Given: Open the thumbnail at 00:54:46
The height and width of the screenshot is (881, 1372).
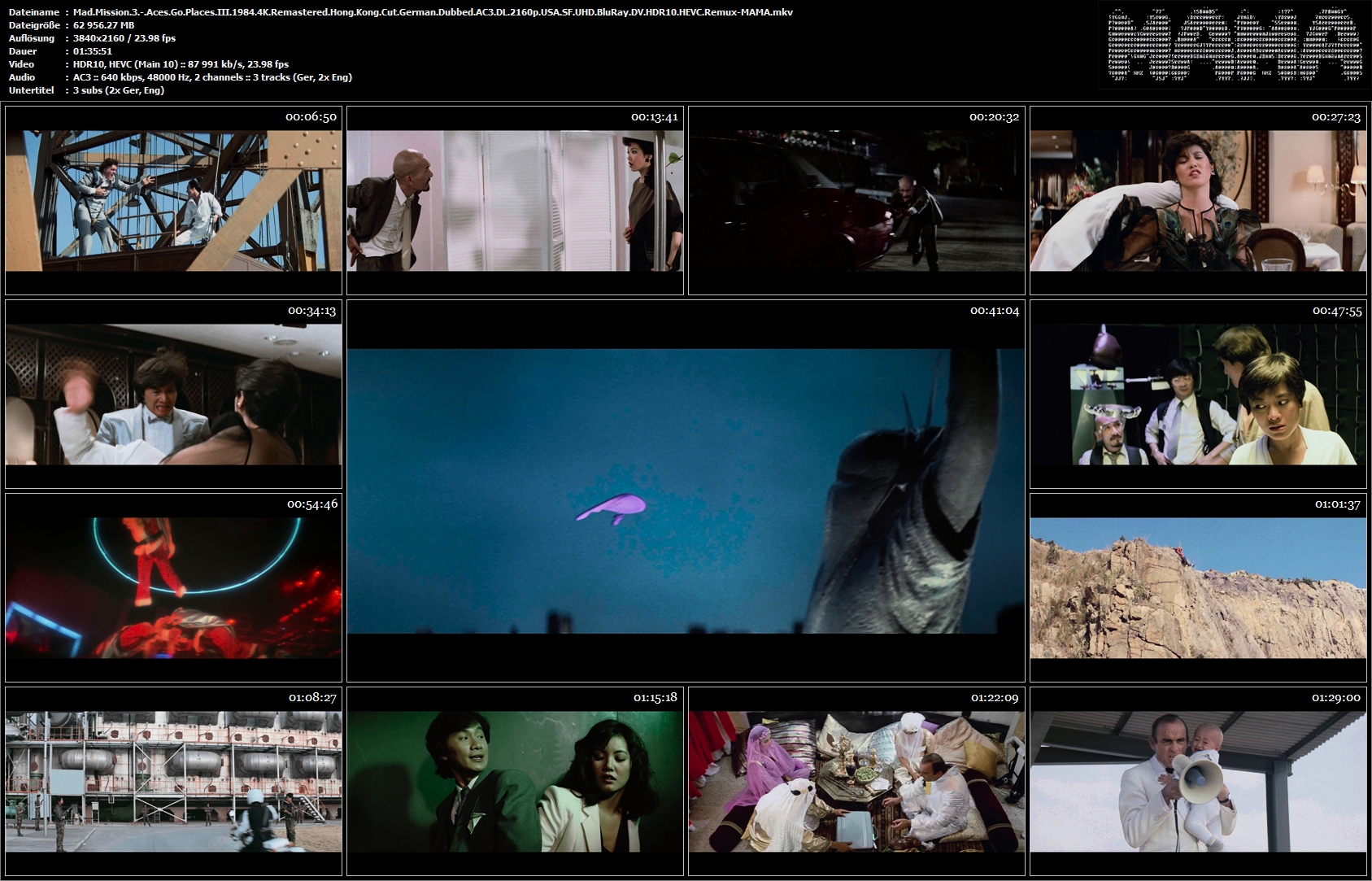Looking at the screenshot, I should [x=173, y=587].
